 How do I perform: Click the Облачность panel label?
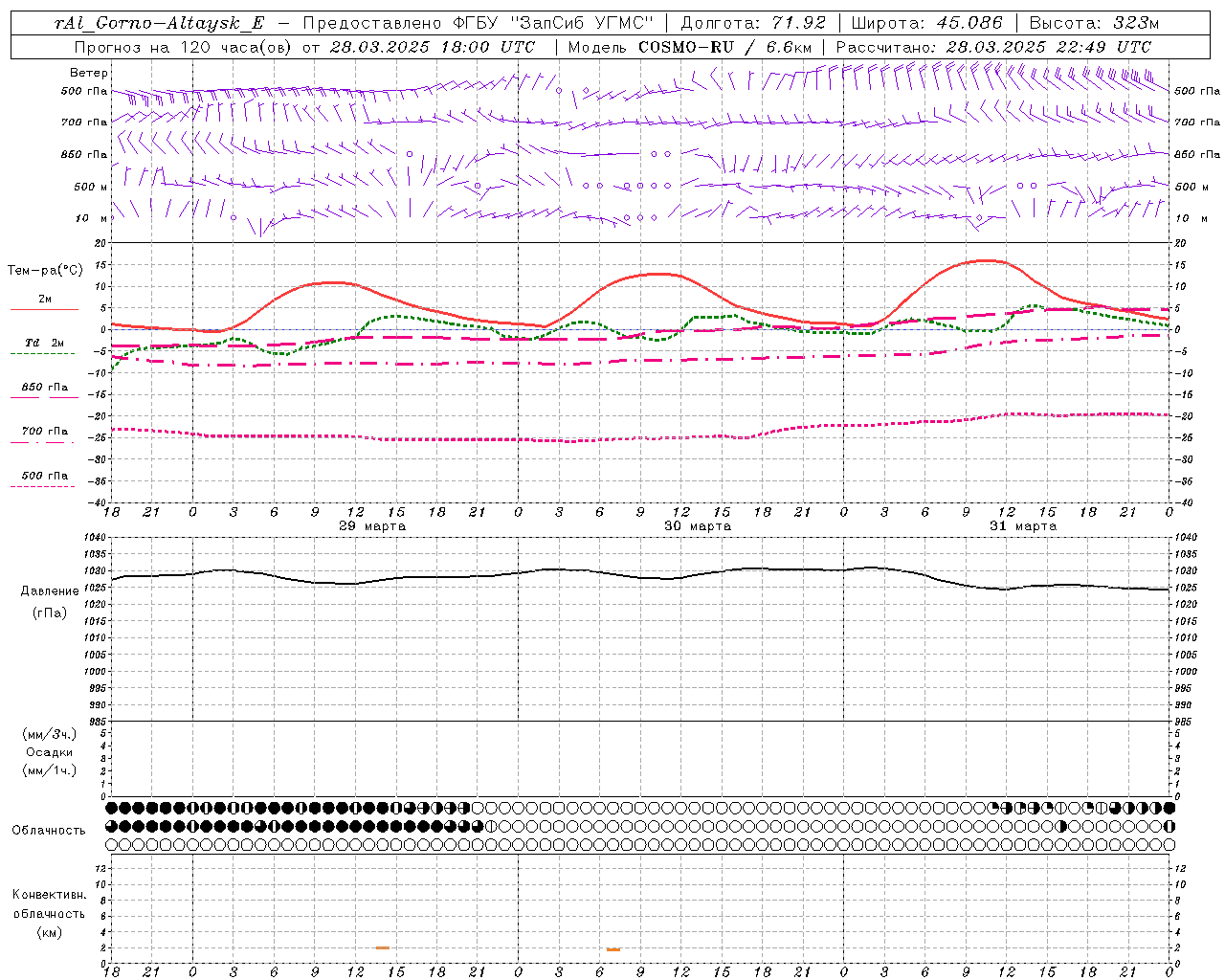click(49, 830)
